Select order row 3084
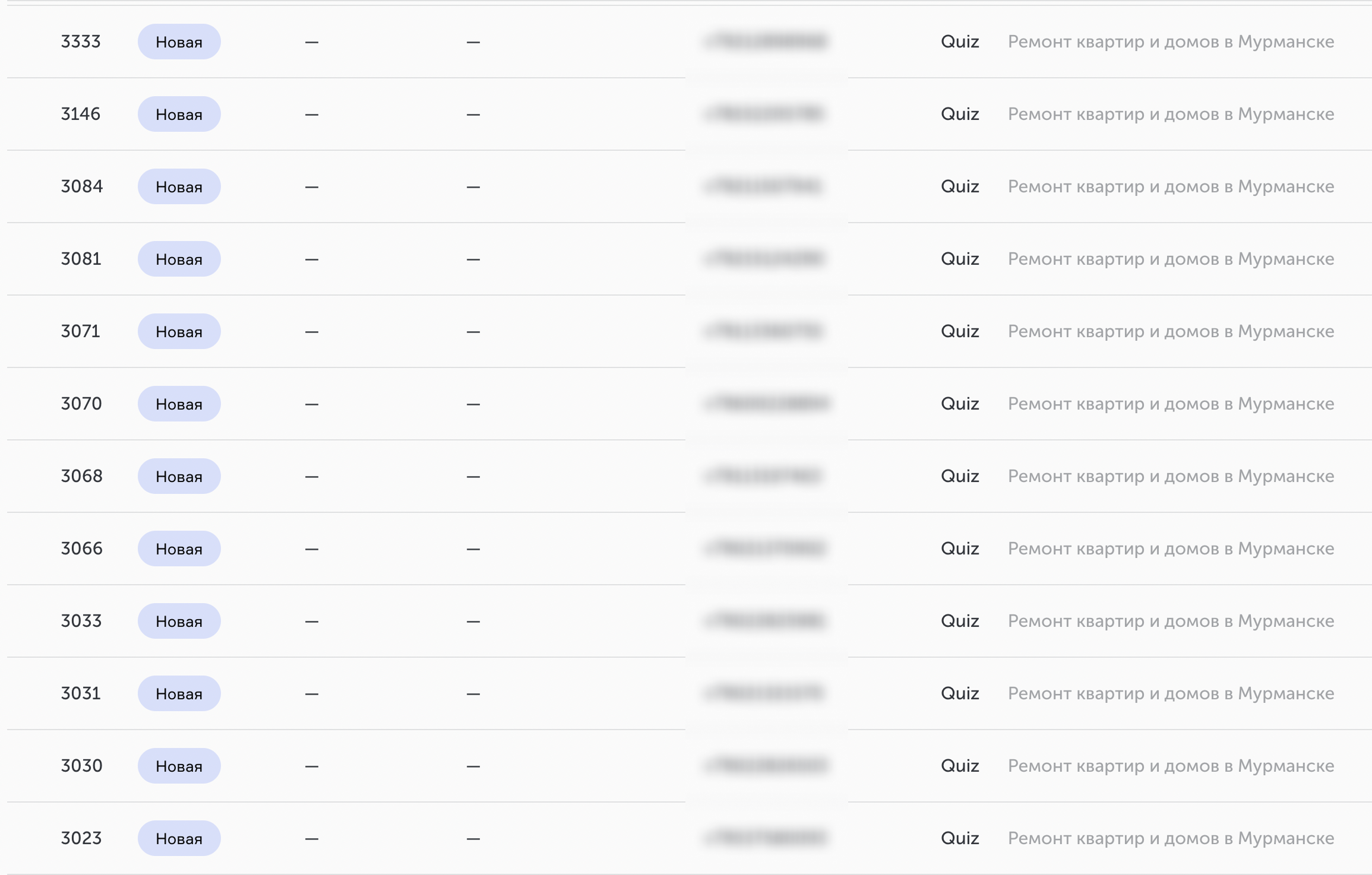The width and height of the screenshot is (1372, 875). 689,186
